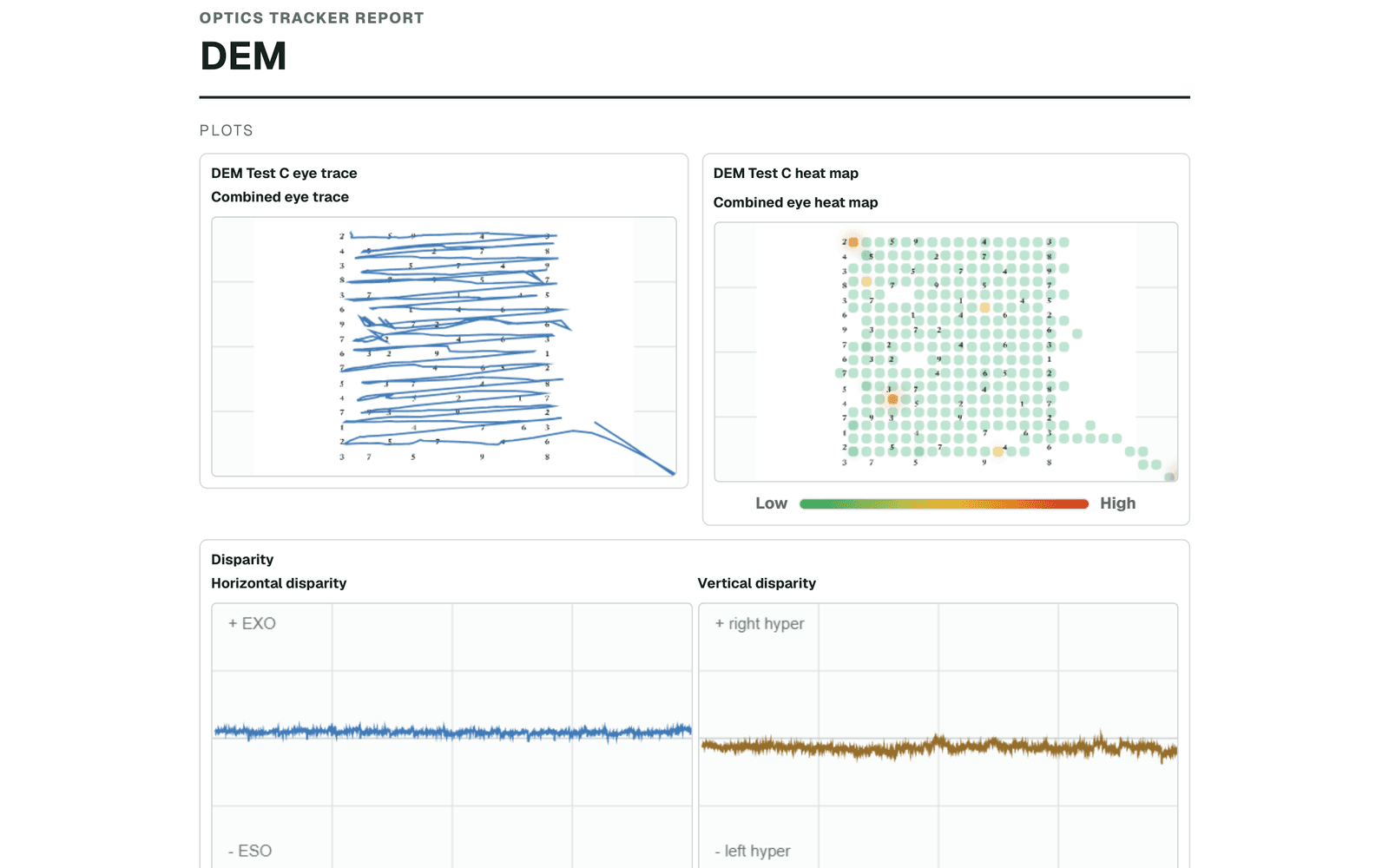Click the PLOTS section label

pos(227,131)
